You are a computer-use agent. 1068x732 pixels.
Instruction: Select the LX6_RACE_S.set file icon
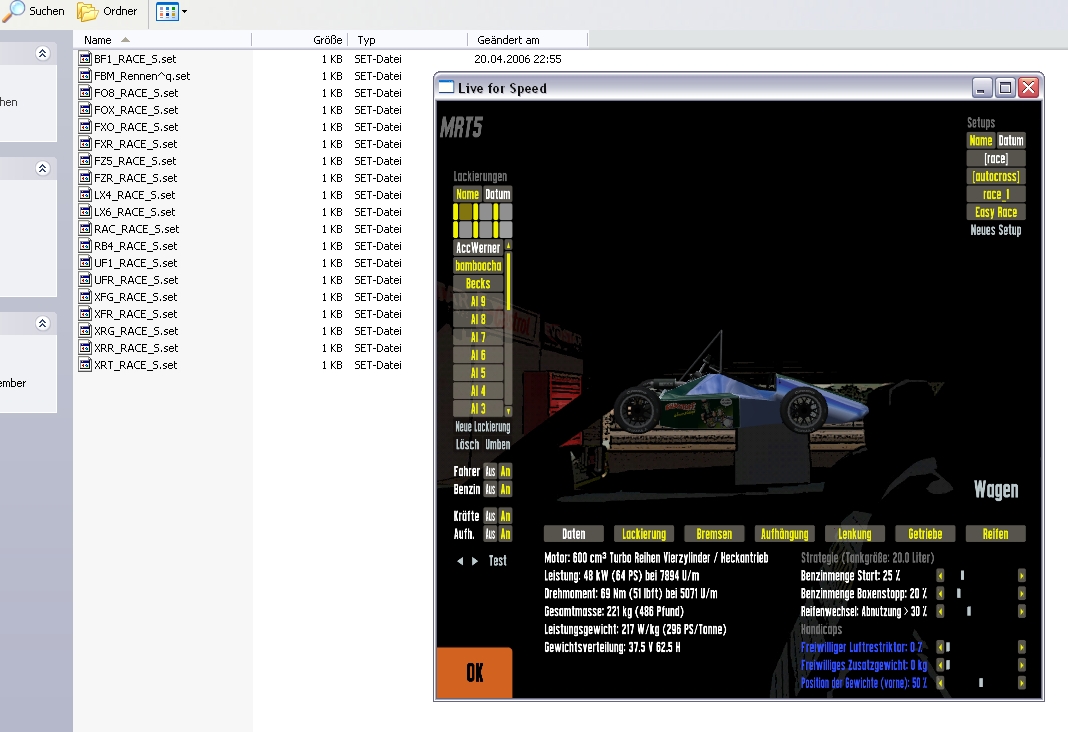85,212
